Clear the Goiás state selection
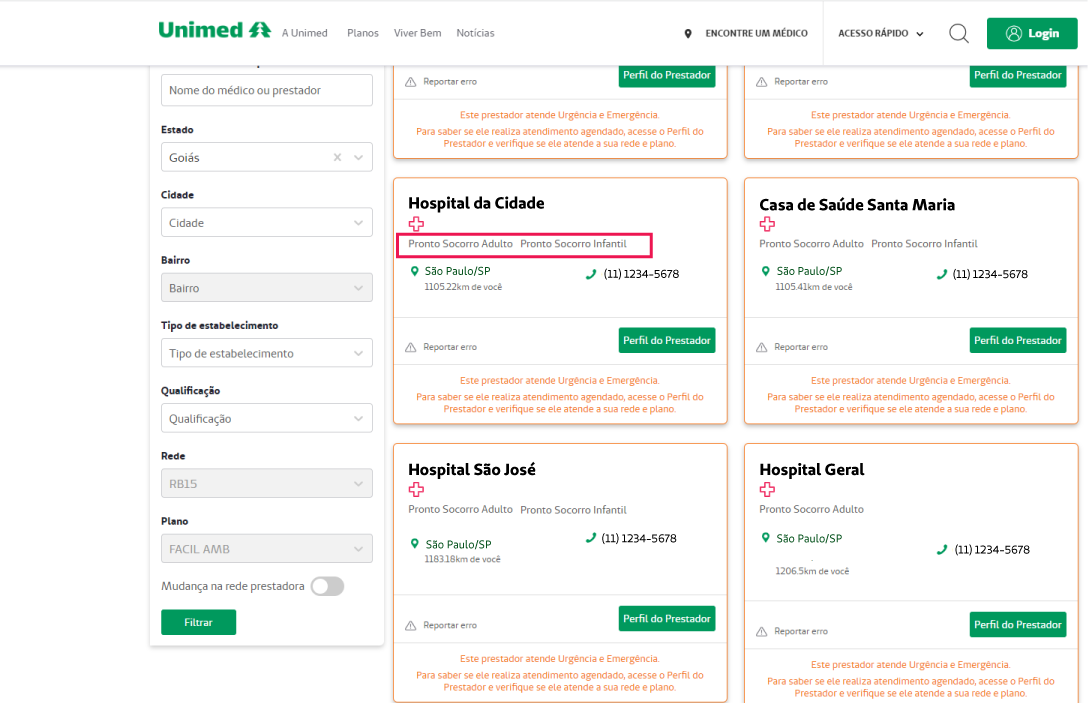Screen dimensions: 1088x703 337,158
